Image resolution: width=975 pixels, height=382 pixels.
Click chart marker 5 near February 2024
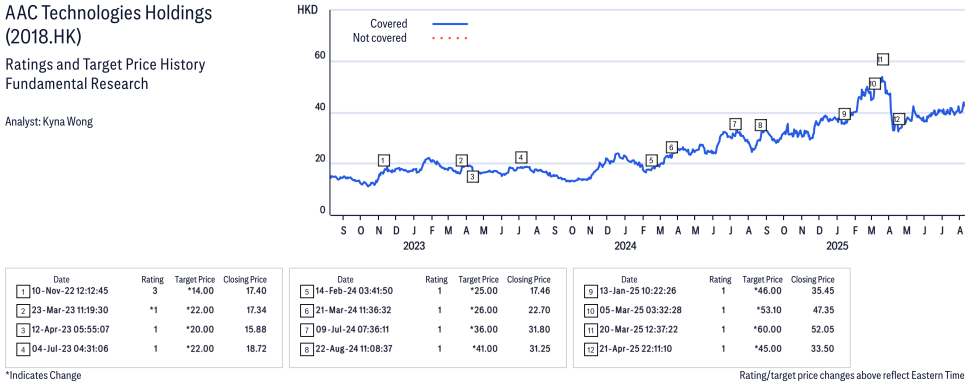[x=651, y=161]
